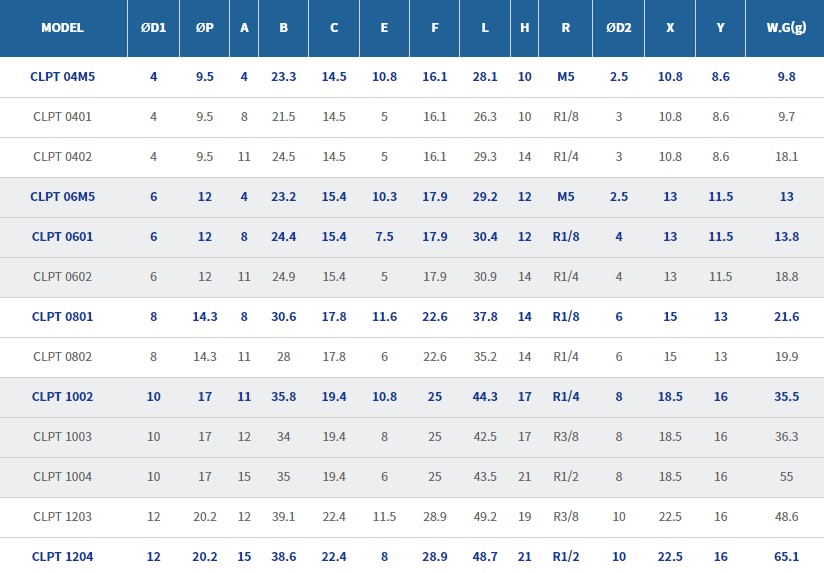Click the CLPT 06M5 model name
This screenshot has width=824, height=573.
tap(62, 197)
